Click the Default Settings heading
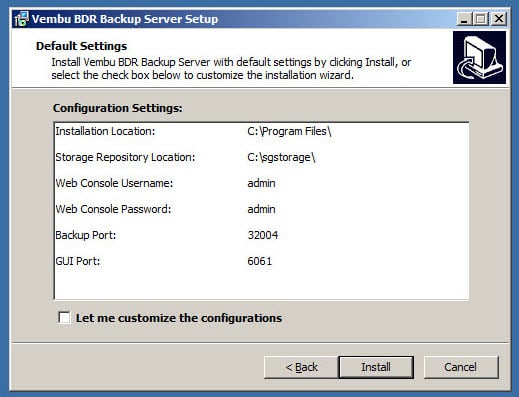This screenshot has height=397, width=519. [x=82, y=46]
